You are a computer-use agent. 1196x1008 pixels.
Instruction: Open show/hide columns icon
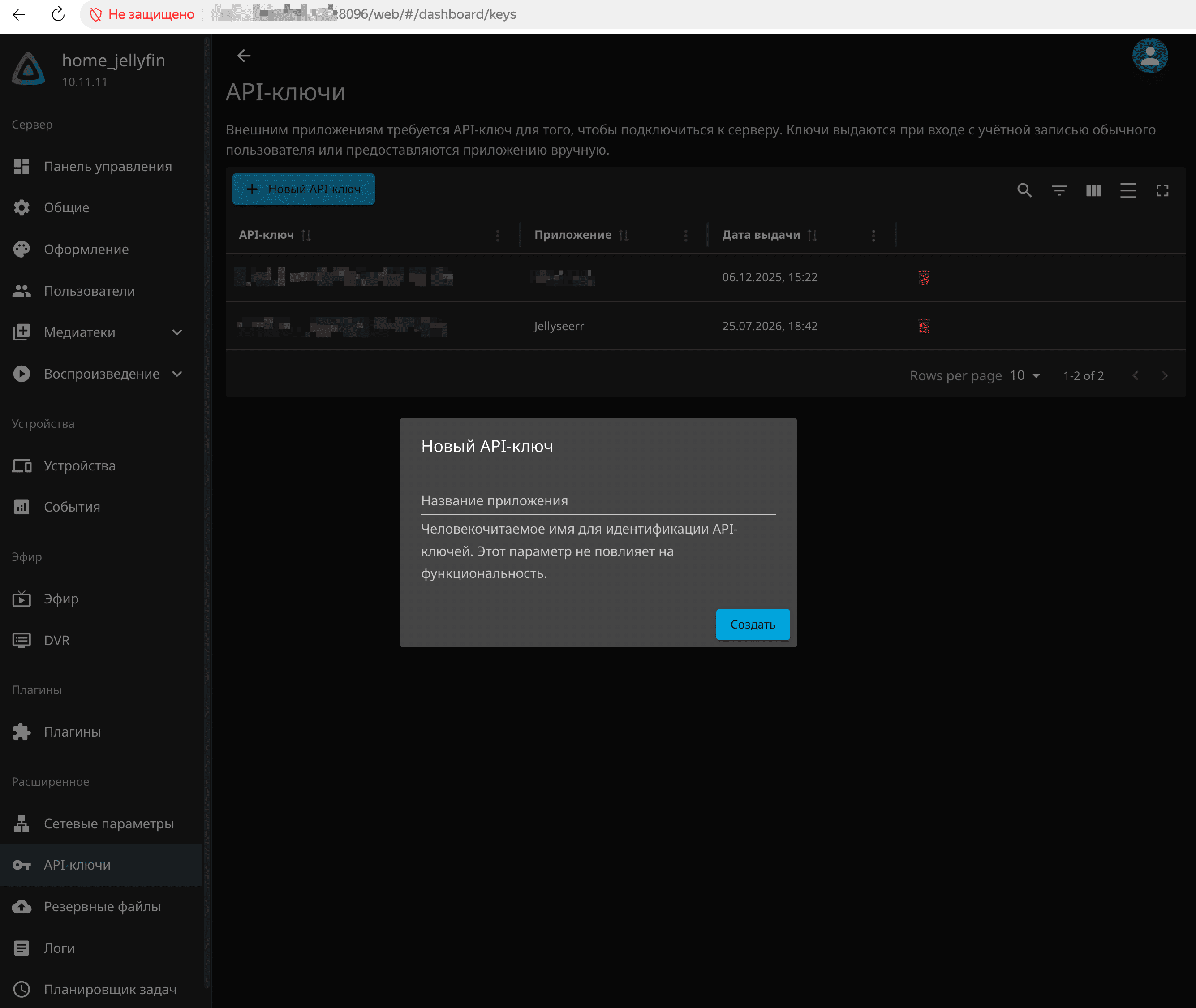coord(1093,190)
